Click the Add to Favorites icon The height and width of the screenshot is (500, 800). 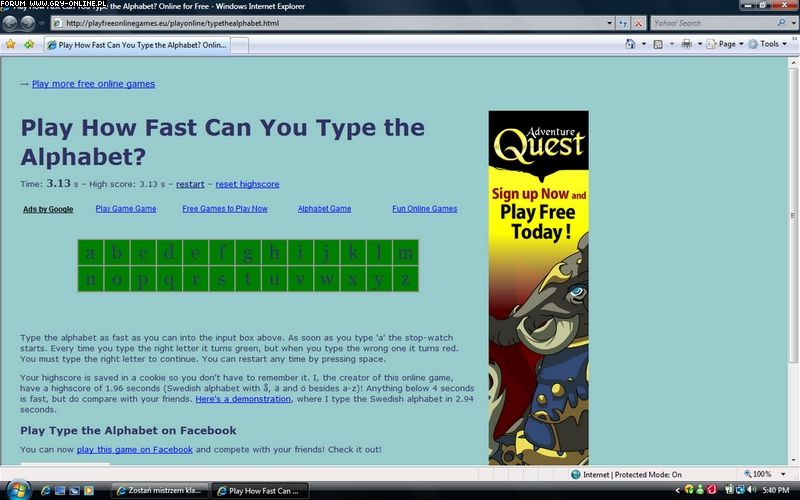click(29, 44)
